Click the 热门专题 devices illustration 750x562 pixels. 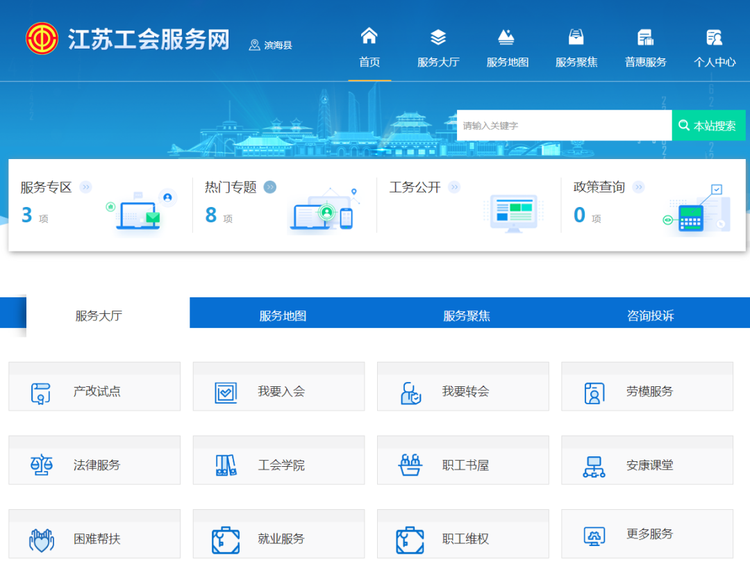tap(324, 210)
